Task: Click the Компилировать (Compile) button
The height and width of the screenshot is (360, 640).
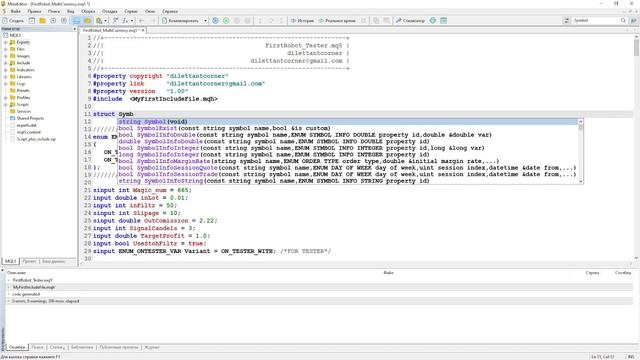Action: click(180, 20)
